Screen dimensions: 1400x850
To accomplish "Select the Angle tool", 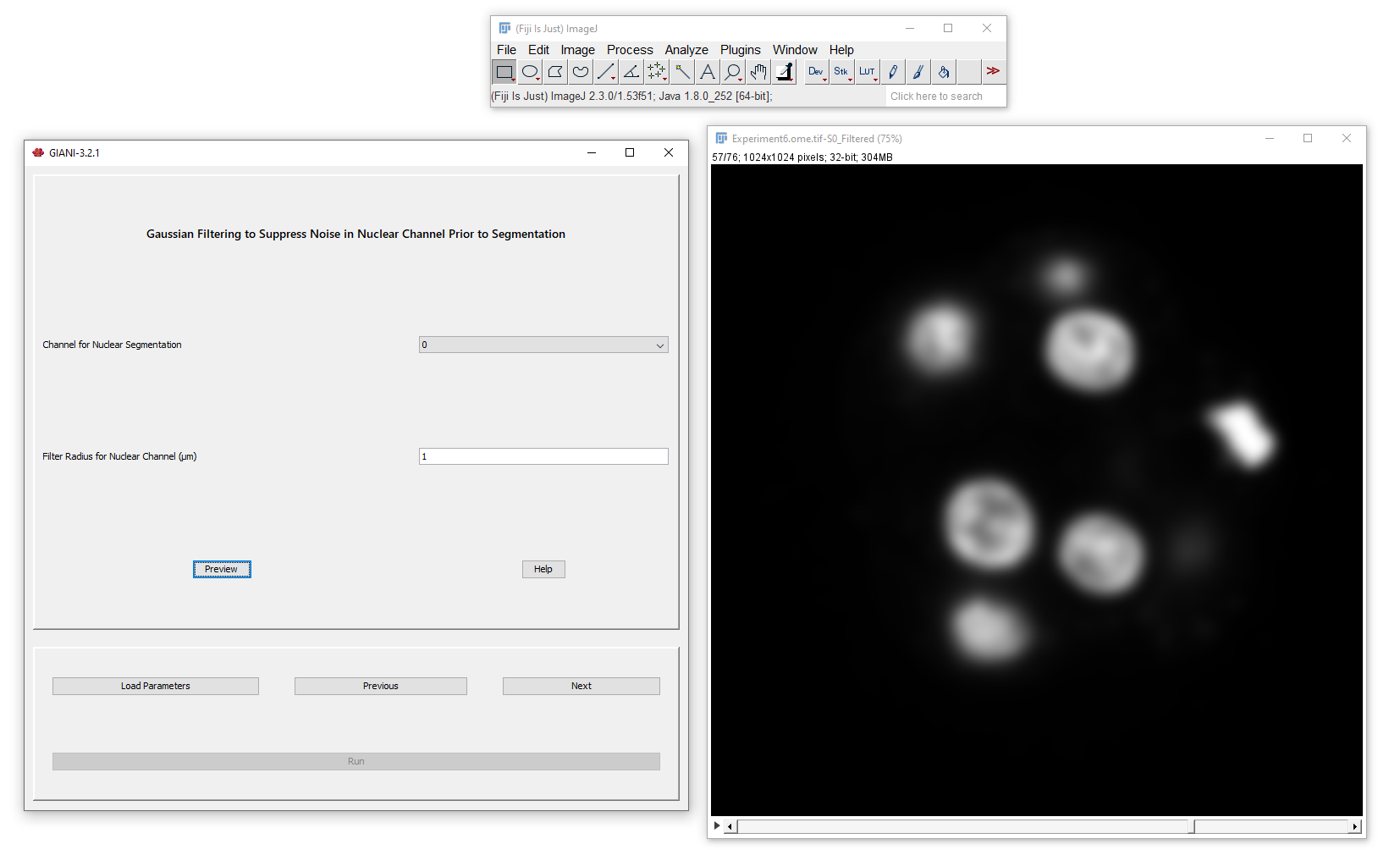I will pos(631,72).
